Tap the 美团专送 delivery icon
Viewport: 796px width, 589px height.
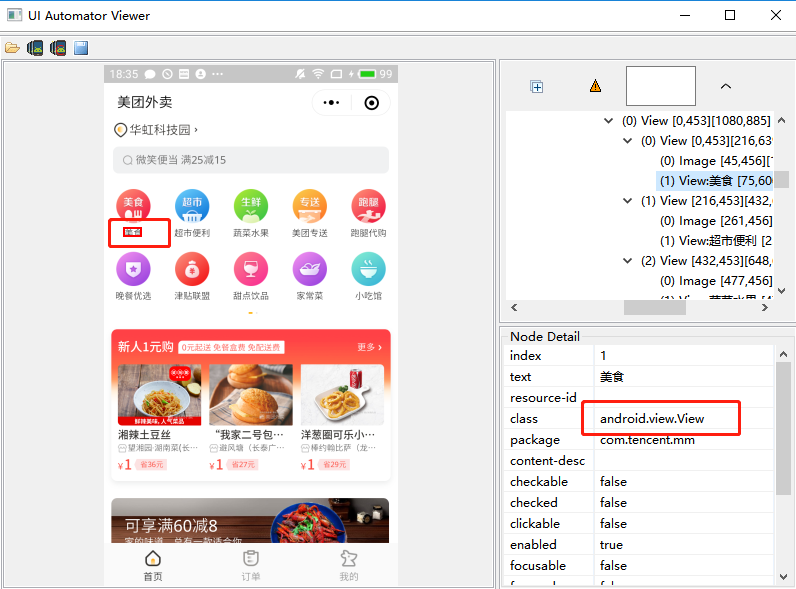(x=310, y=206)
